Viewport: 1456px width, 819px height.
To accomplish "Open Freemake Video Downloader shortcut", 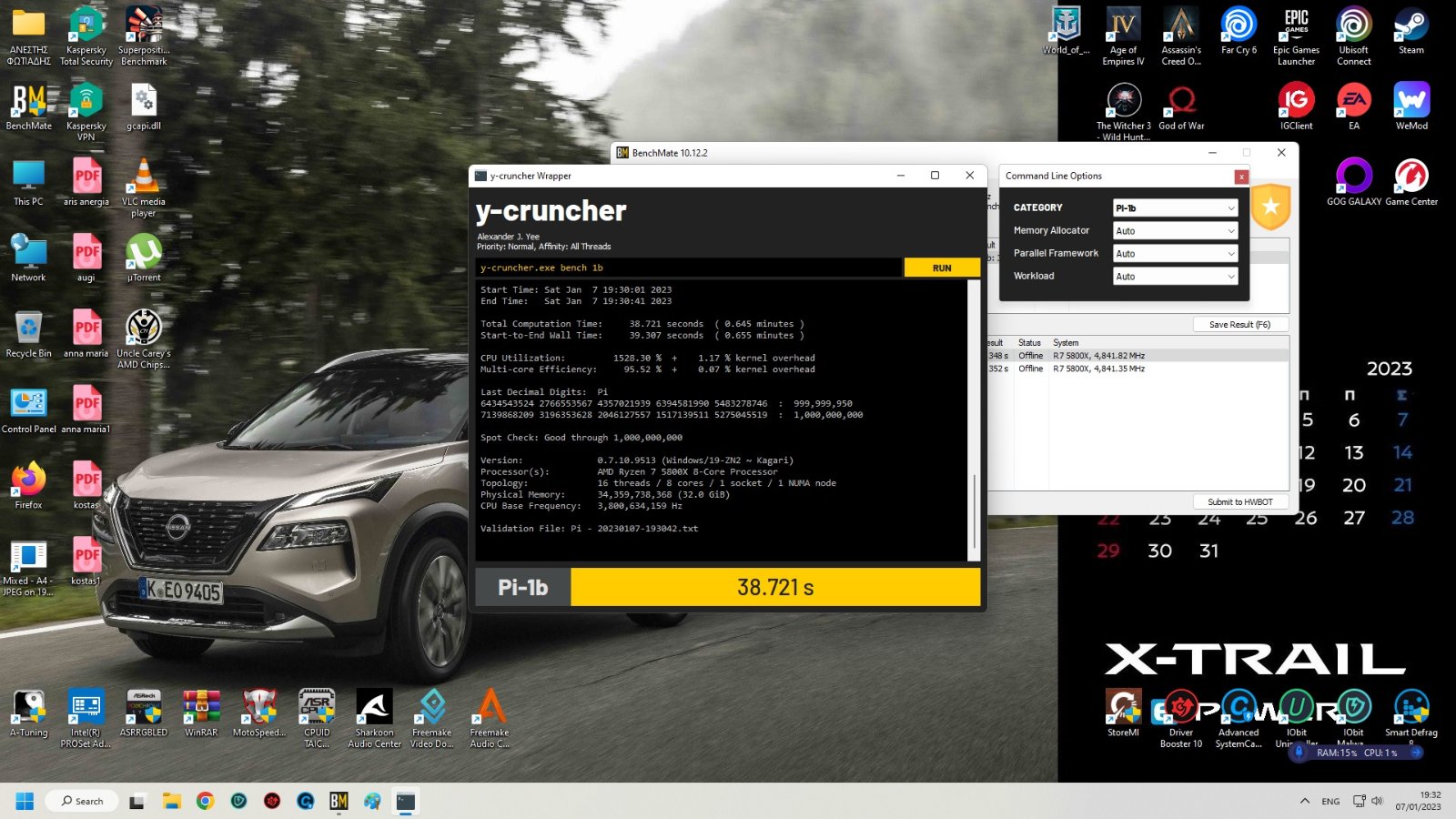I will pos(431,719).
